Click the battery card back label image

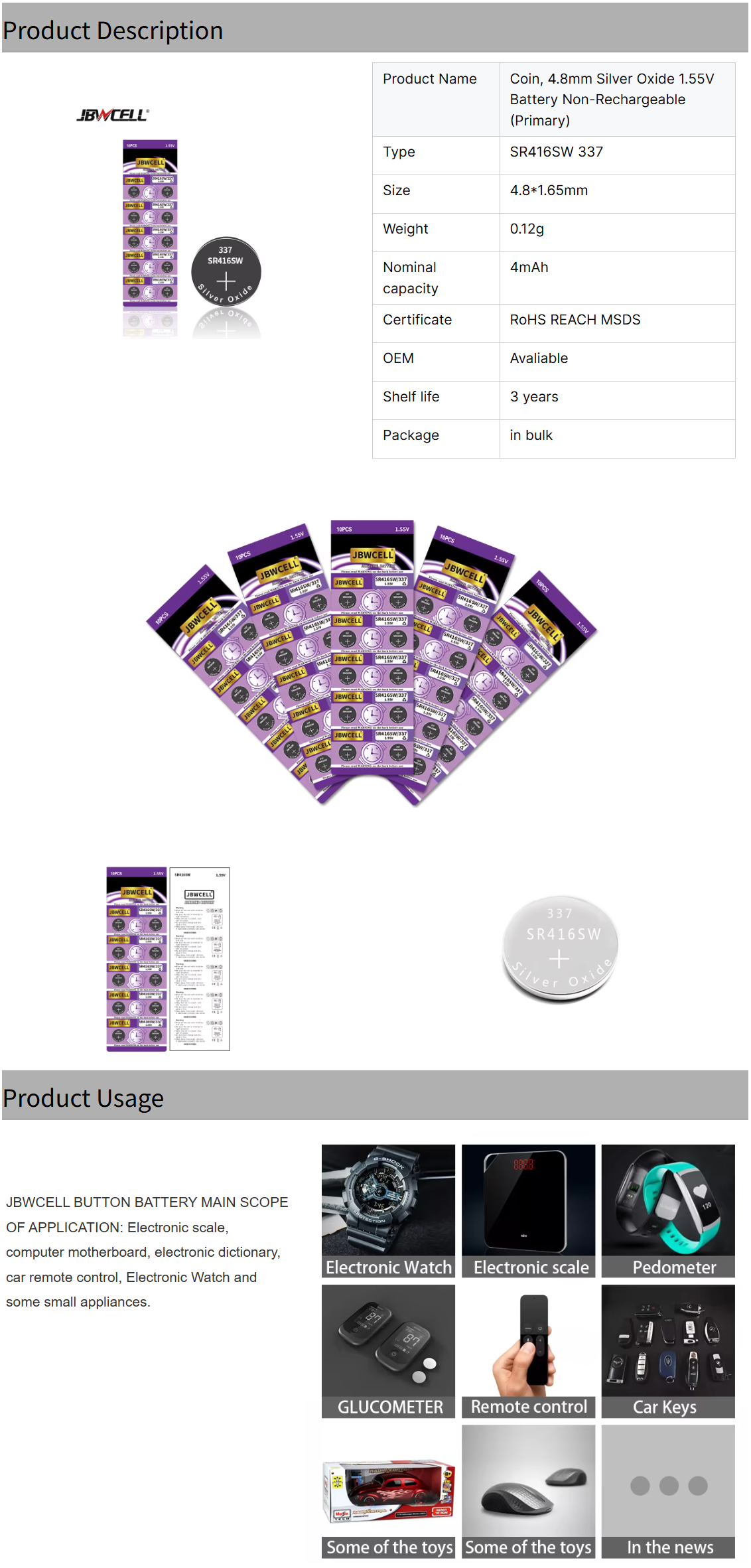tap(200, 959)
